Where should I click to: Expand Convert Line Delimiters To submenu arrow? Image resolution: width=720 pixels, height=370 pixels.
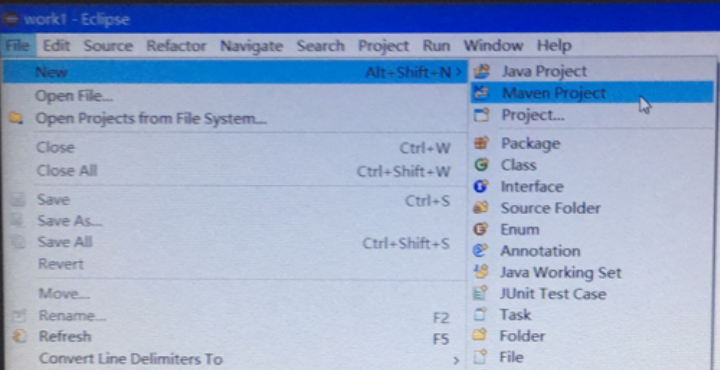[456, 359]
